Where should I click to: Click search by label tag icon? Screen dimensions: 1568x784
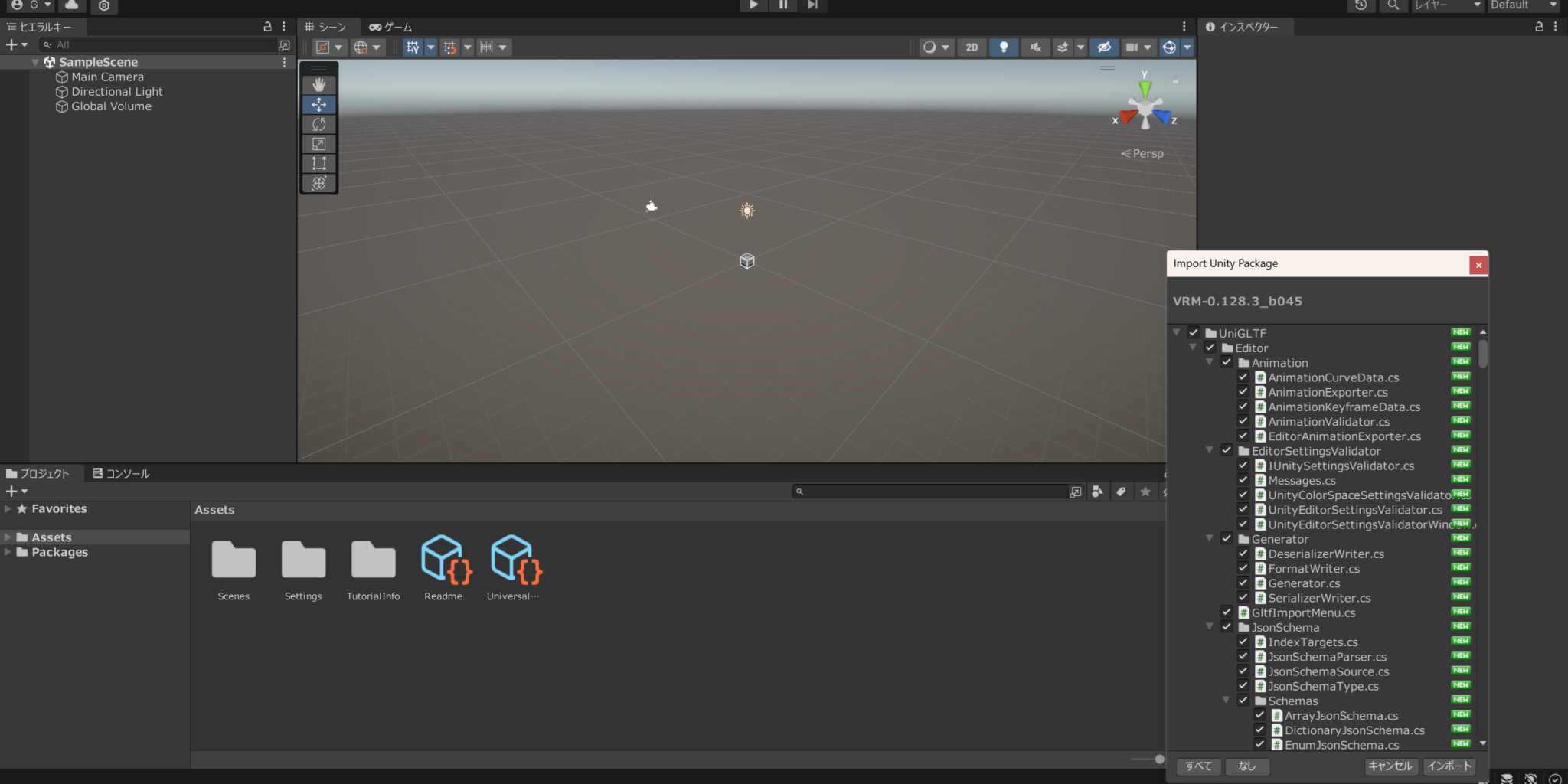[1121, 492]
